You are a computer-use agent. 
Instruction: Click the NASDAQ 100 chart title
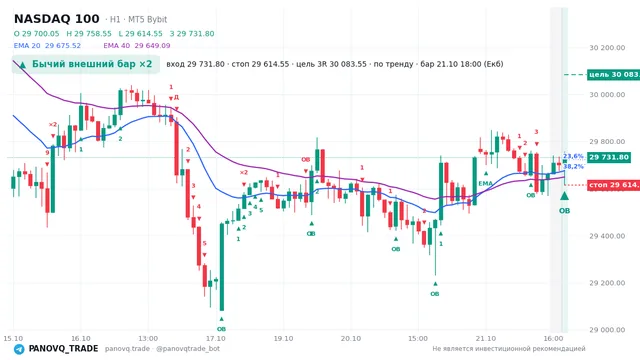57,19
